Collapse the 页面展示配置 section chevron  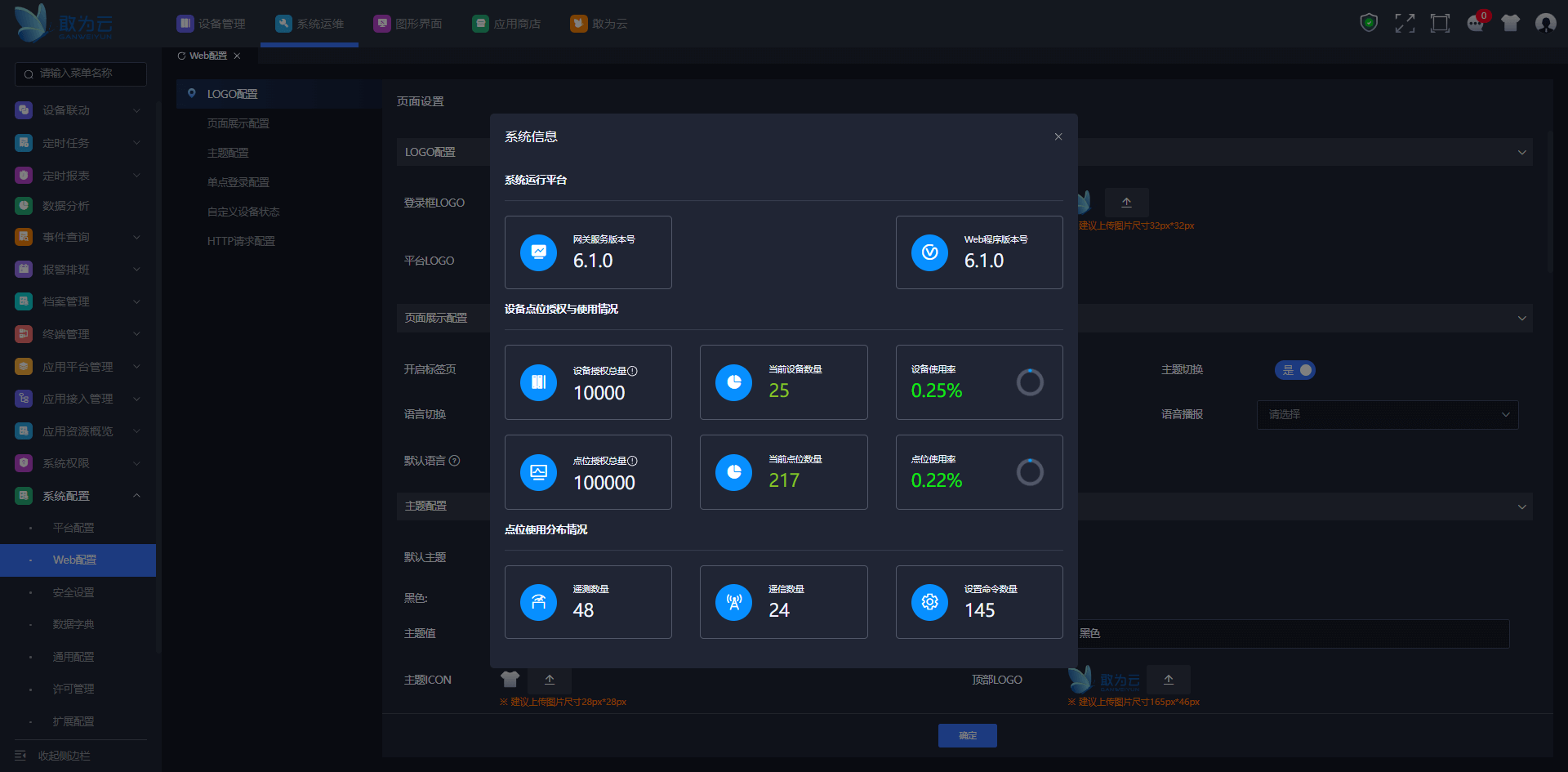(x=1521, y=319)
